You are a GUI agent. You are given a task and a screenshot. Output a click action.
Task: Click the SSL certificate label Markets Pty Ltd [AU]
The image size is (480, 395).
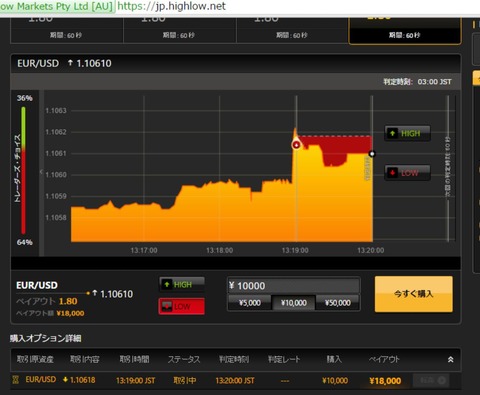(x=56, y=6)
